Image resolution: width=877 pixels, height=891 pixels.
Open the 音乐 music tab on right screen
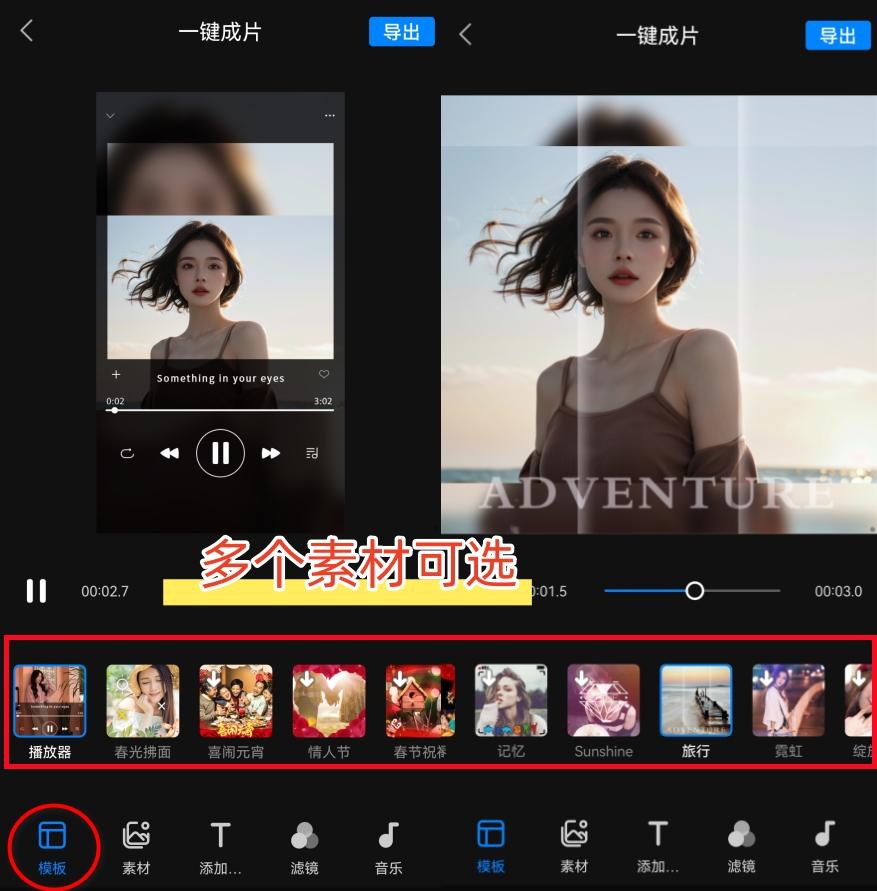pyautogui.click(x=825, y=847)
